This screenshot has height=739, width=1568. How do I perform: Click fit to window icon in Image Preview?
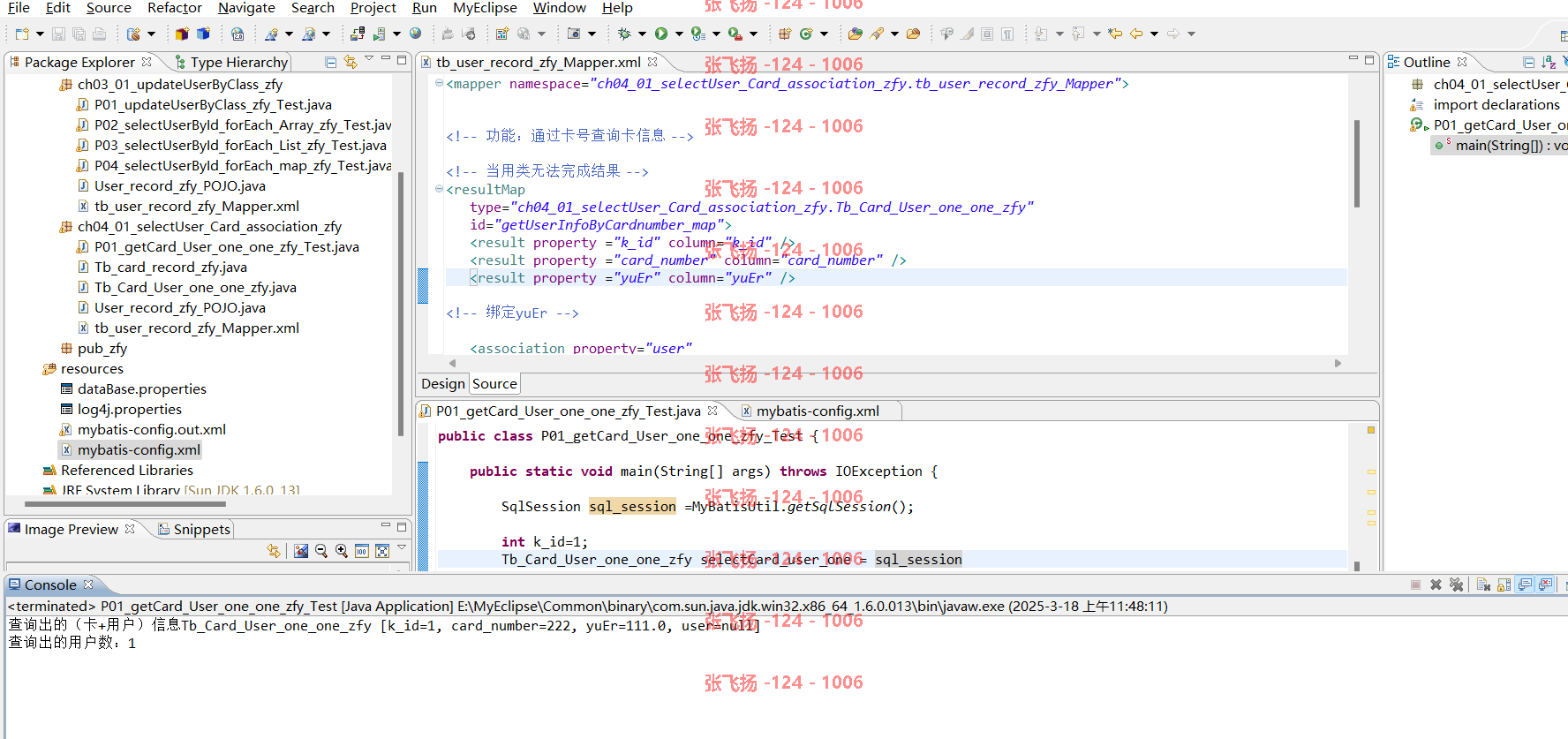point(382,551)
